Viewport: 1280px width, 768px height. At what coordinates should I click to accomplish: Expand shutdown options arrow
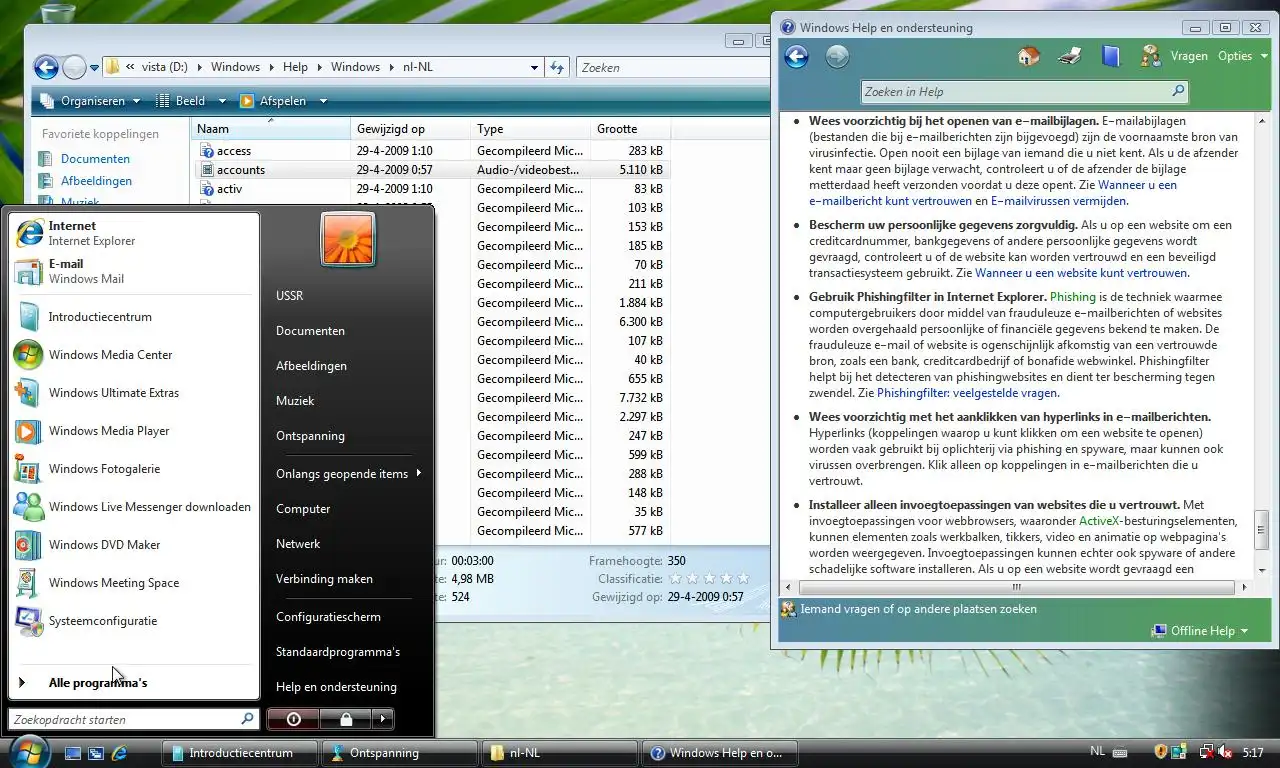tap(383, 719)
